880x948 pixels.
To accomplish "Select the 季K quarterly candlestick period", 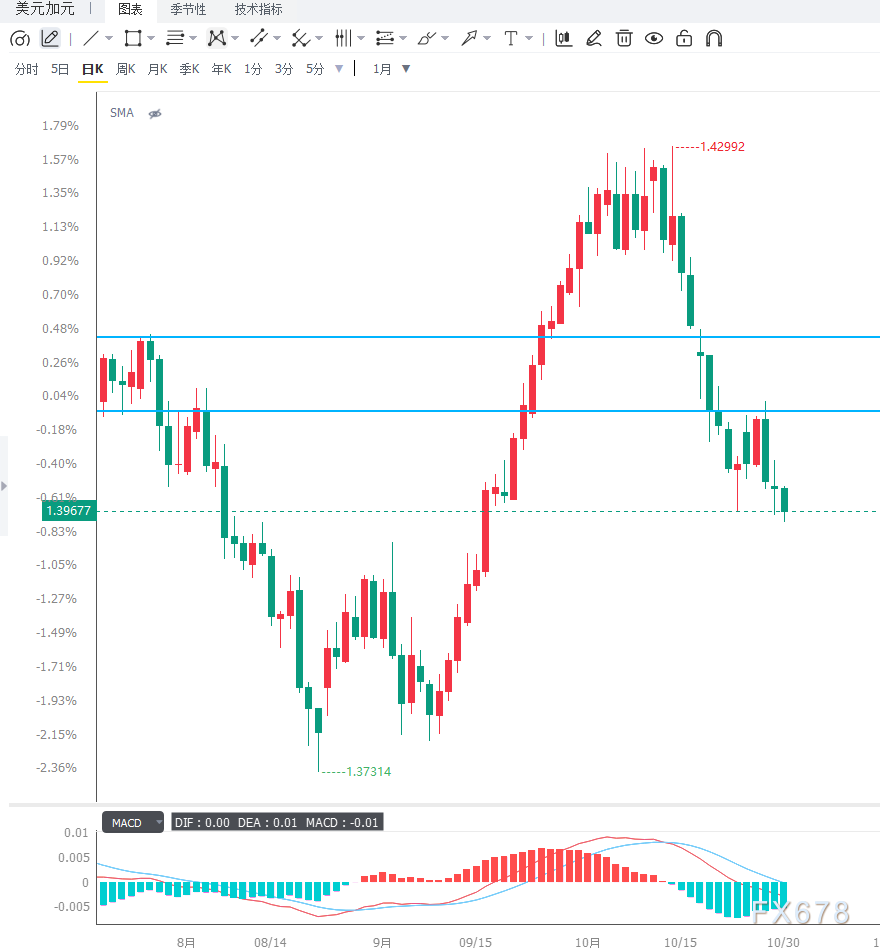I will tap(189, 70).
